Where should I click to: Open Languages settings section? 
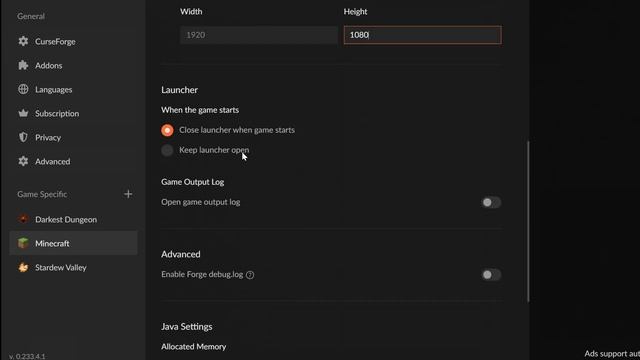[73, 89]
